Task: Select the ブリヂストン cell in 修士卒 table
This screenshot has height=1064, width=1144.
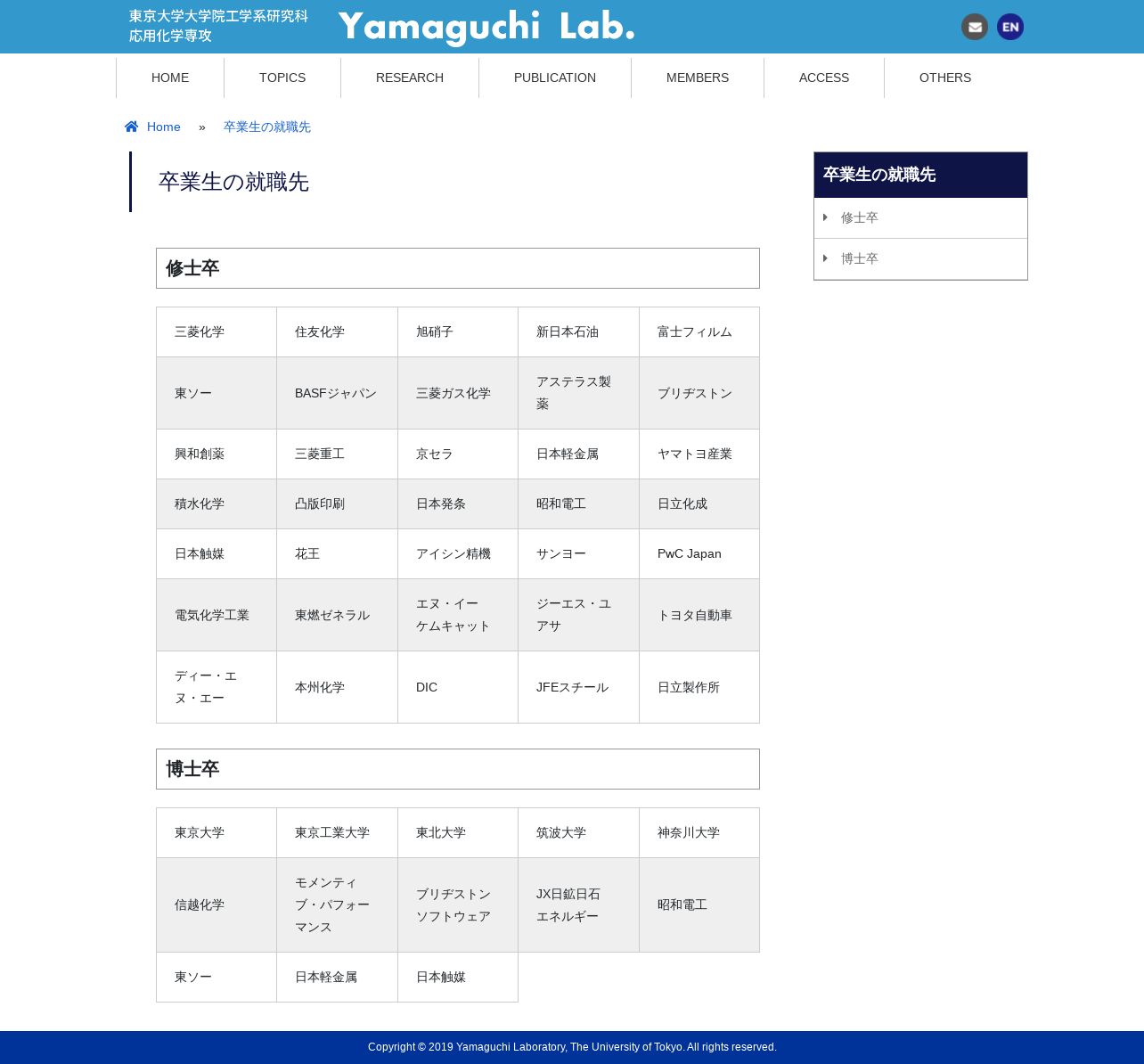Action: [x=699, y=393]
